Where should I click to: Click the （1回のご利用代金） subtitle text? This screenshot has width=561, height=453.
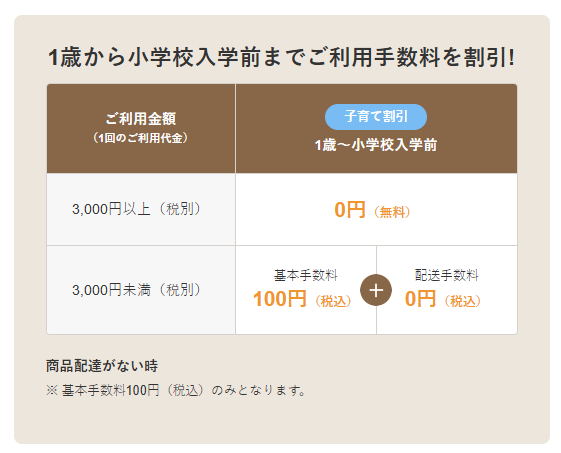click(140, 138)
